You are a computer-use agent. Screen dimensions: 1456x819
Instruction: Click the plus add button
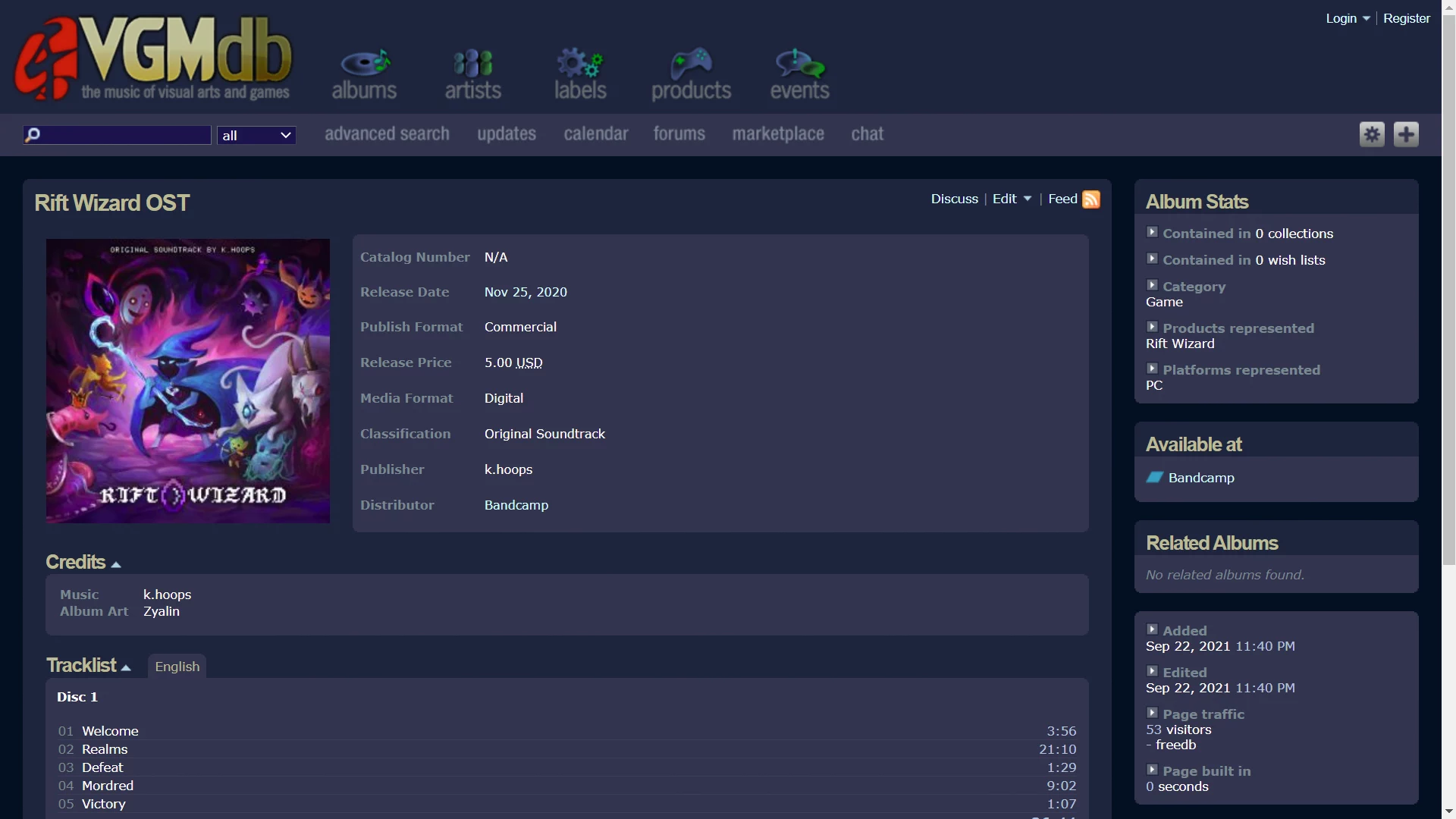(x=1406, y=135)
